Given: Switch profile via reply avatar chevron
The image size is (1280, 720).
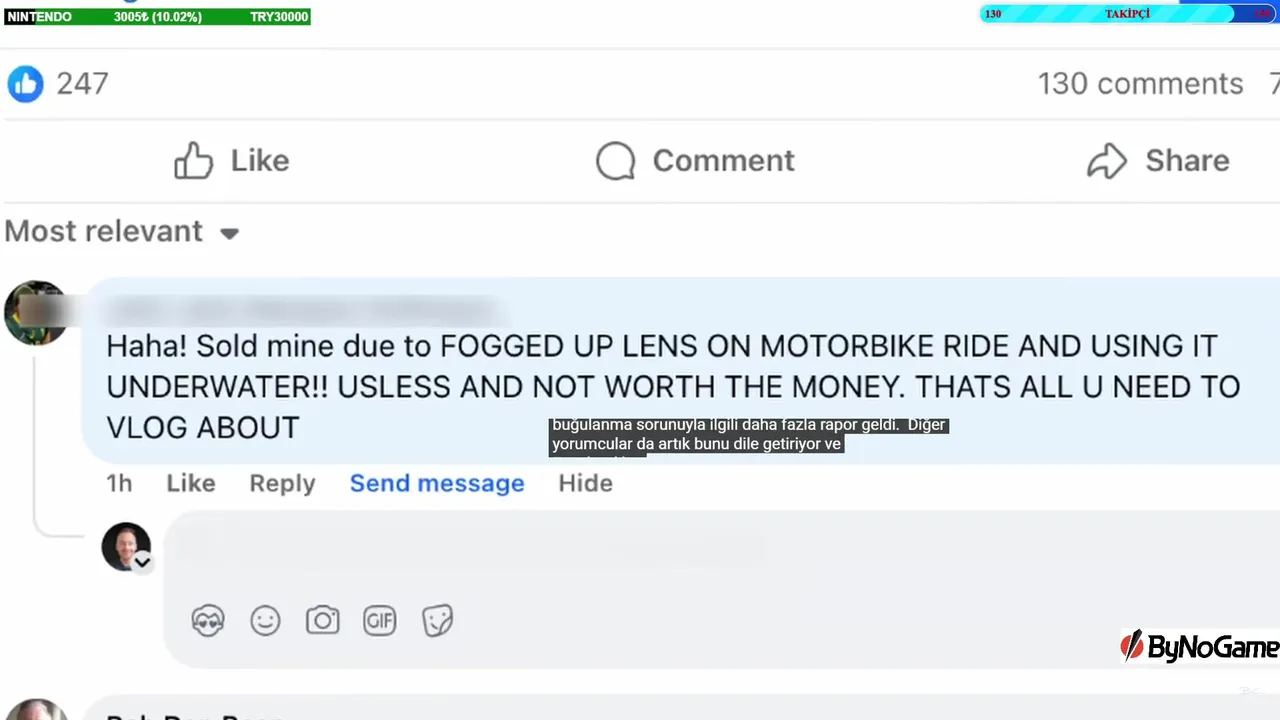Looking at the screenshot, I should [143, 562].
